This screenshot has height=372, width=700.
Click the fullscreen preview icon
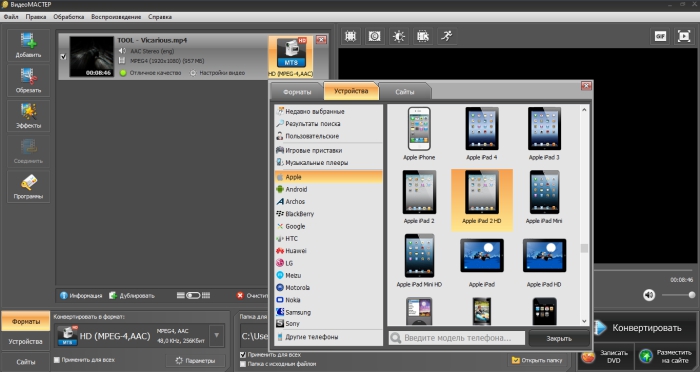(x=683, y=36)
